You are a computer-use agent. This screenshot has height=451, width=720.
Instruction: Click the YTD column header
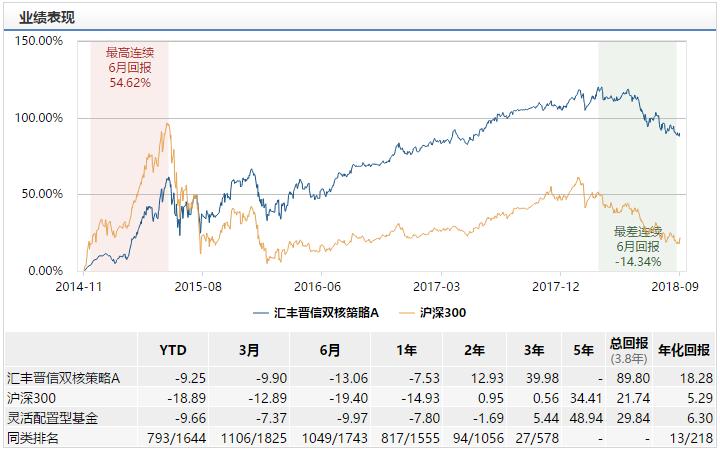click(173, 350)
